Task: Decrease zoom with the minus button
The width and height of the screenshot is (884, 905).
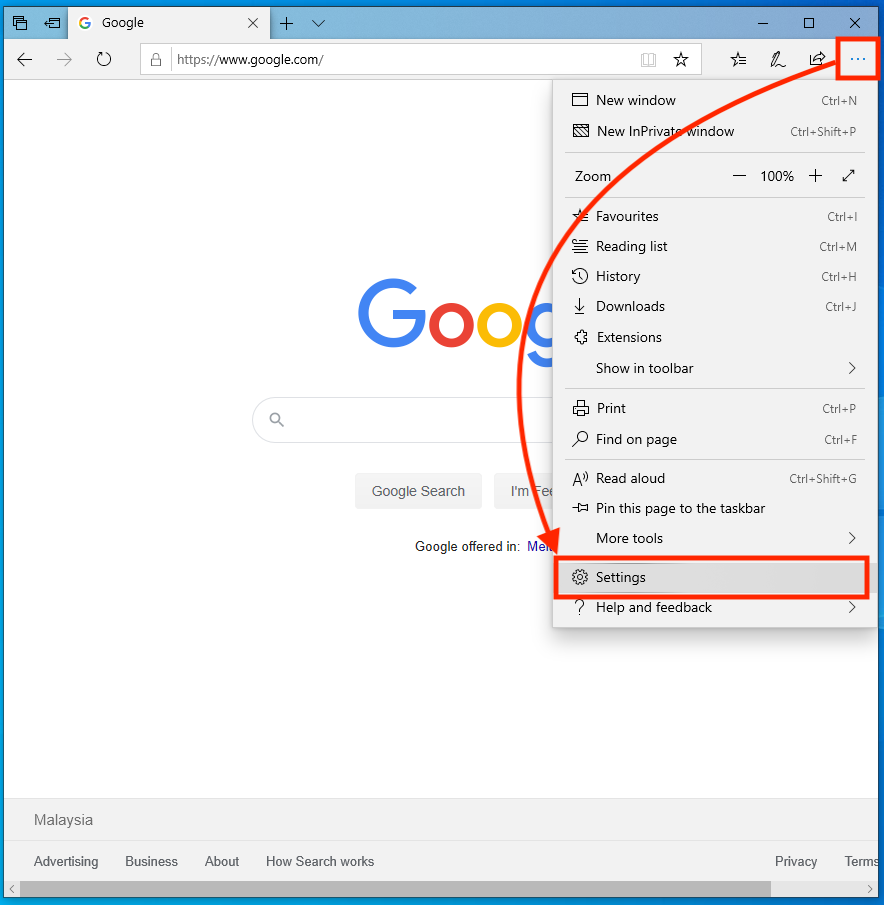Action: 739,176
